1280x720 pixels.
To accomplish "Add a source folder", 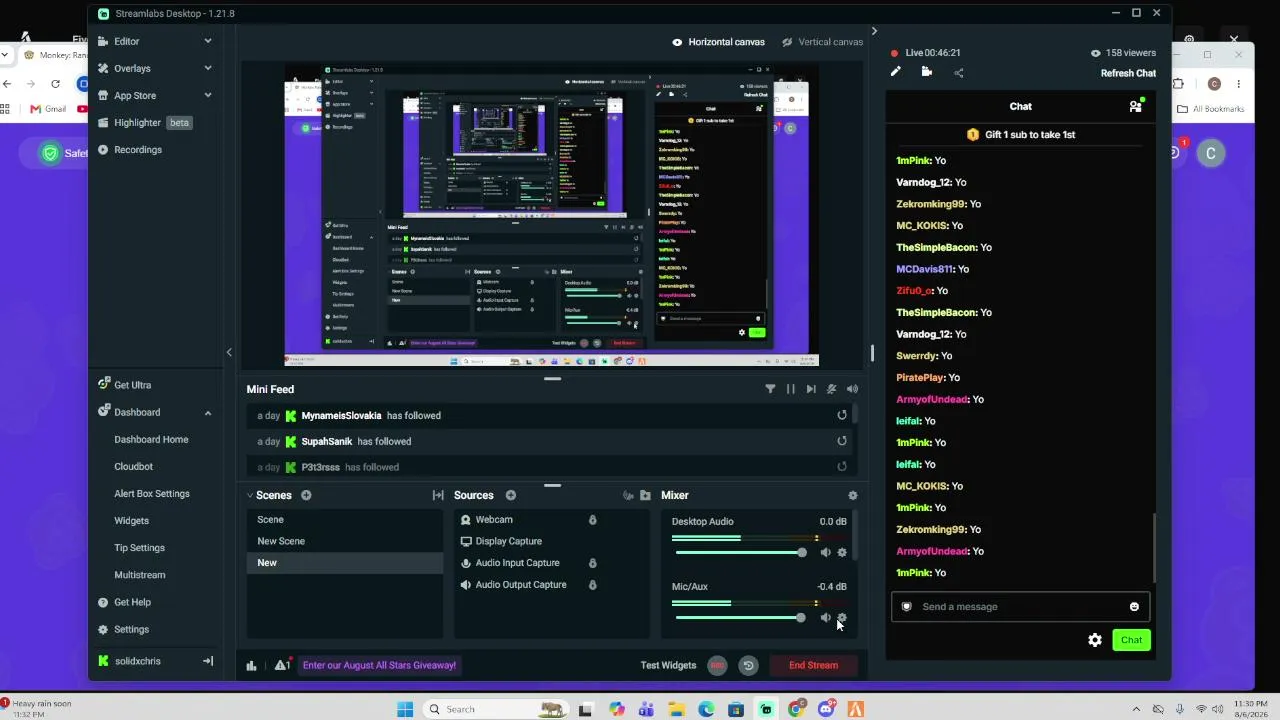I will (645, 495).
